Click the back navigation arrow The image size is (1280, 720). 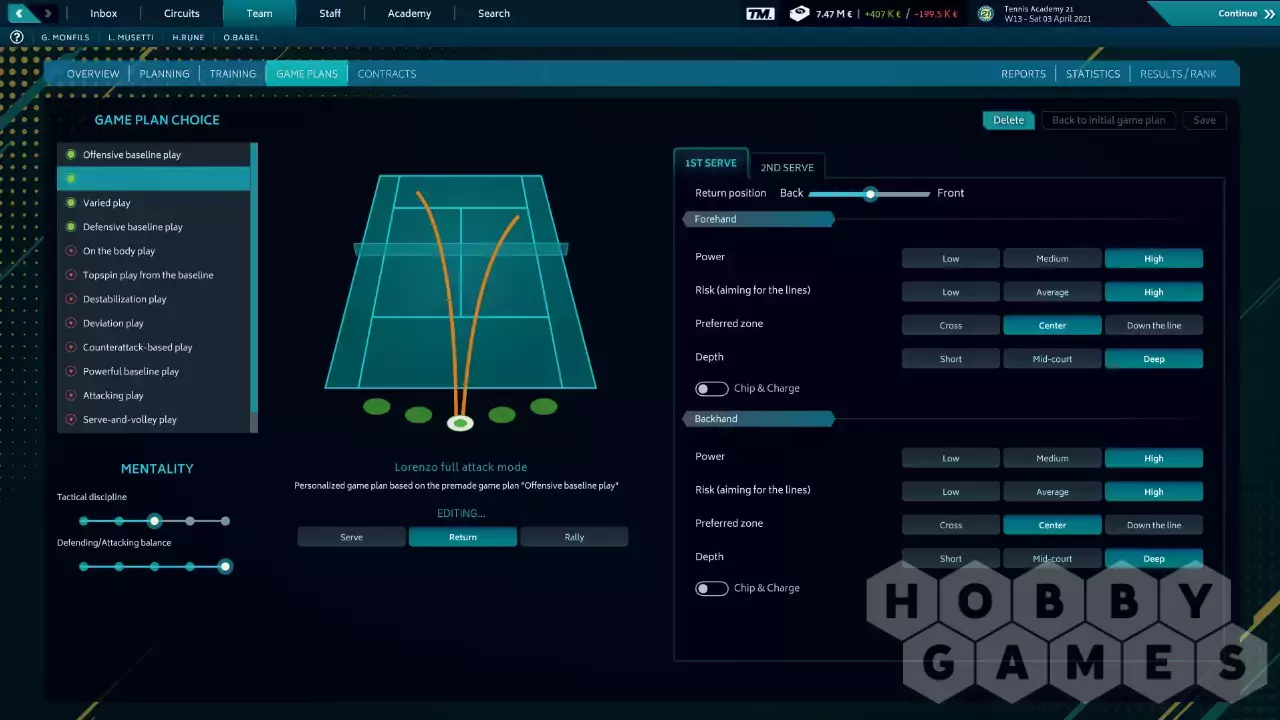pos(19,13)
